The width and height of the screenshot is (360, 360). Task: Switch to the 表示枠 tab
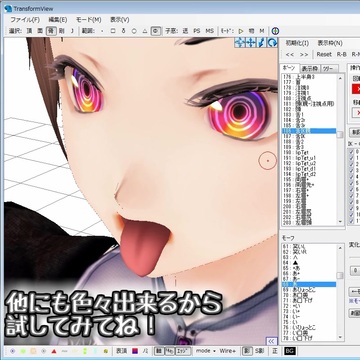[311, 69]
